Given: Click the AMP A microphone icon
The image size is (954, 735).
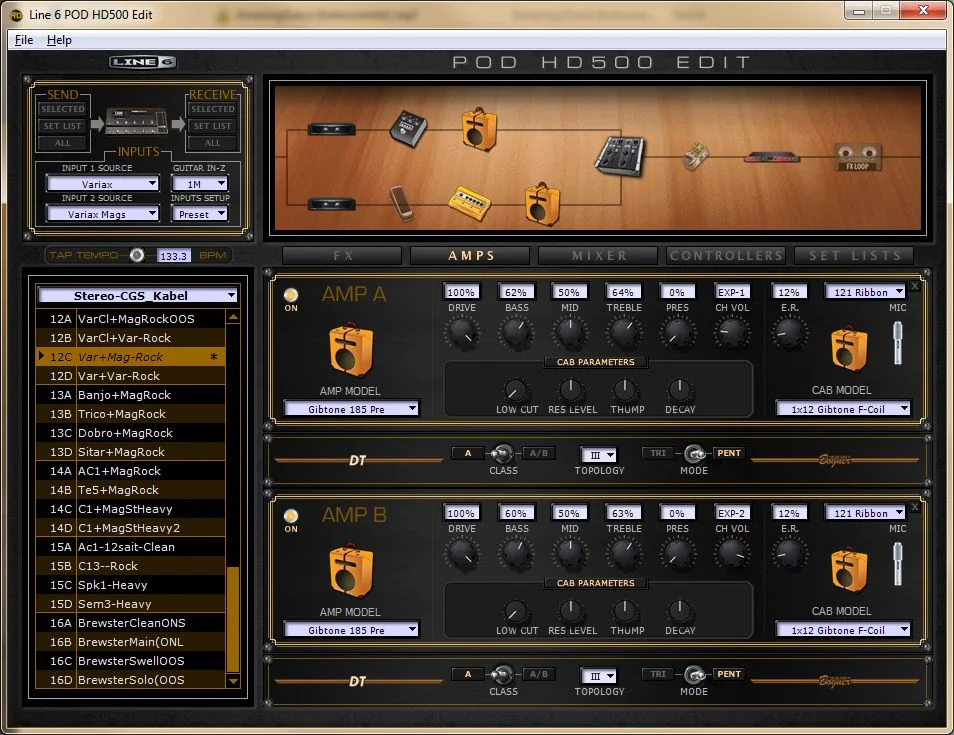Looking at the screenshot, I should click(x=897, y=344).
